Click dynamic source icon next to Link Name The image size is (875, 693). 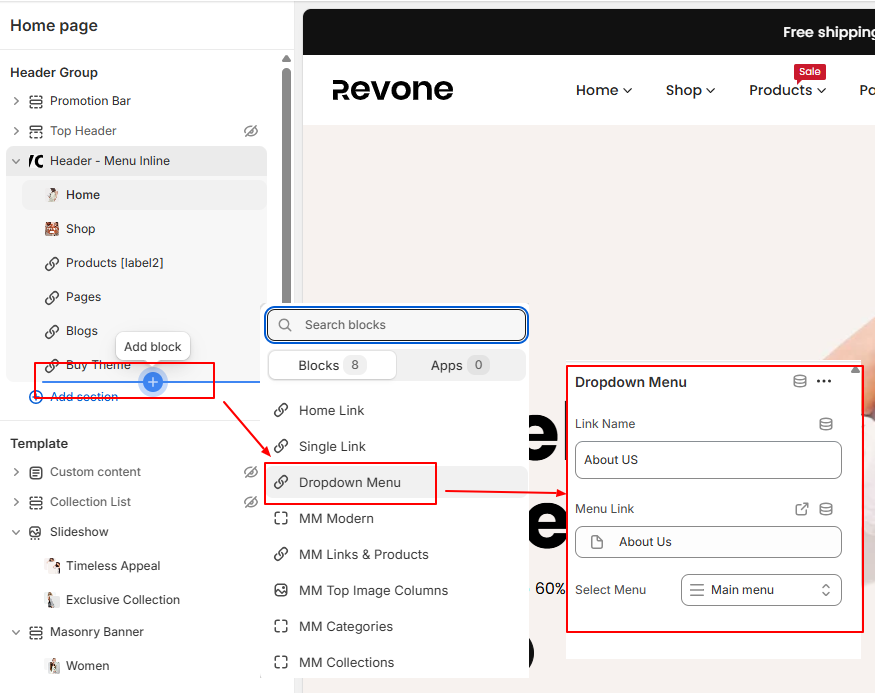click(825, 424)
